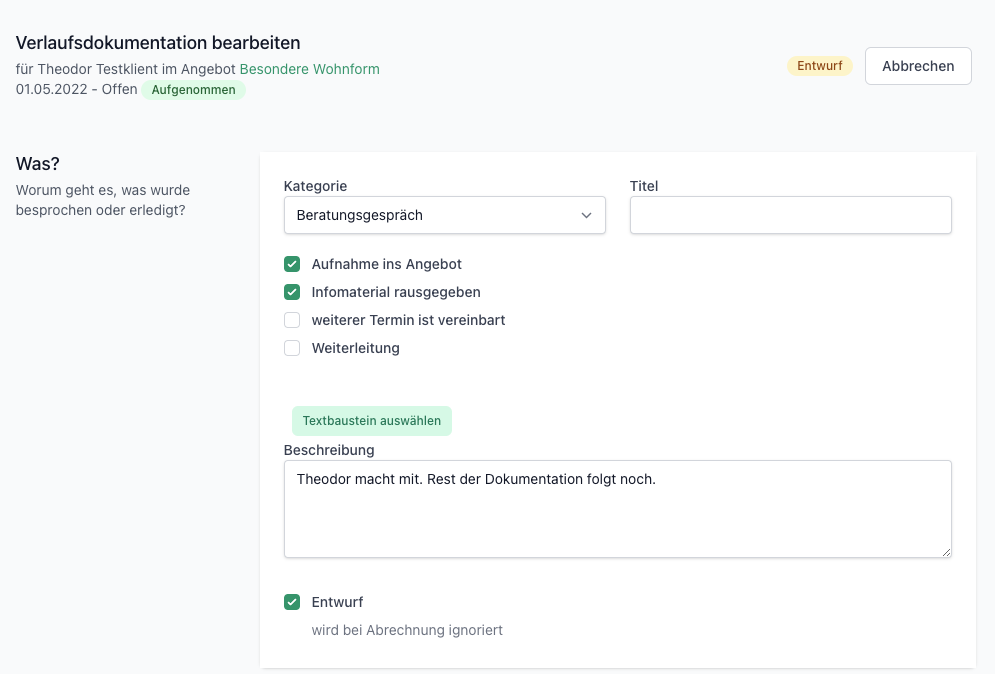Tick the weiterer Termin ist vereinbart checkbox
The height and width of the screenshot is (674, 995).
(292, 320)
